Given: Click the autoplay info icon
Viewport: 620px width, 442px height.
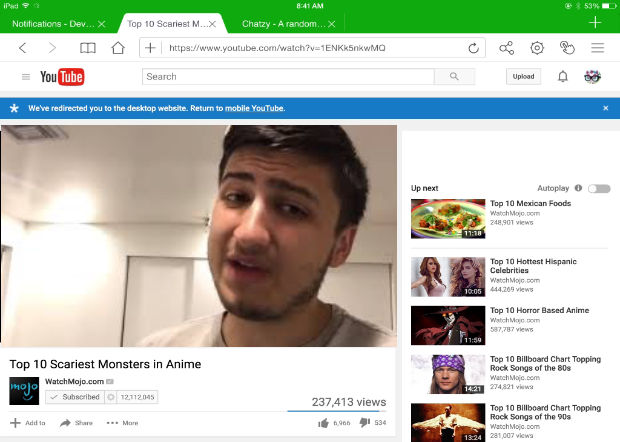Looking at the screenshot, I should (x=578, y=188).
